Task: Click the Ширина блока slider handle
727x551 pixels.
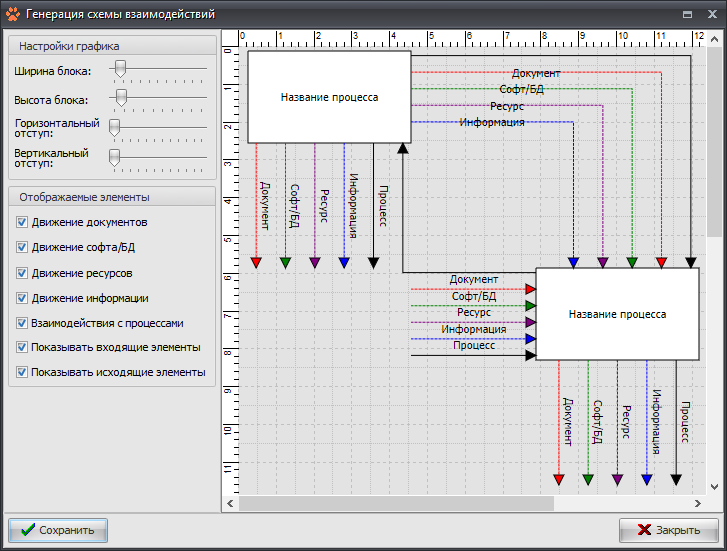Action: pyautogui.click(x=120, y=69)
